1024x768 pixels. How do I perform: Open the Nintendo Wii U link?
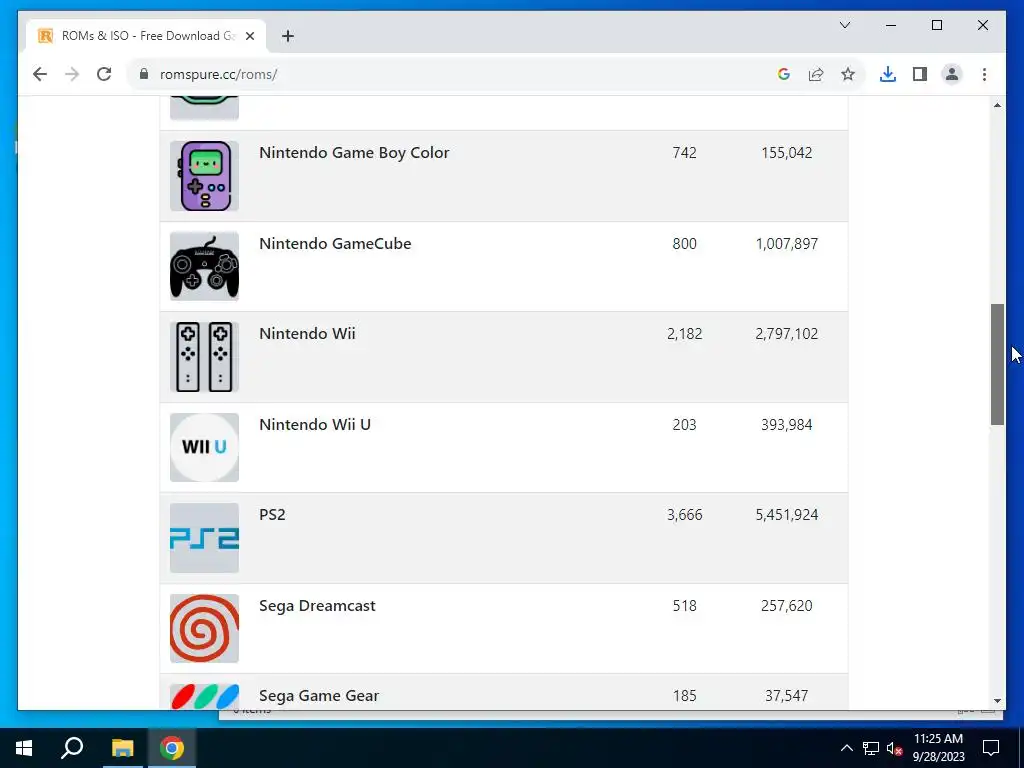click(x=315, y=424)
